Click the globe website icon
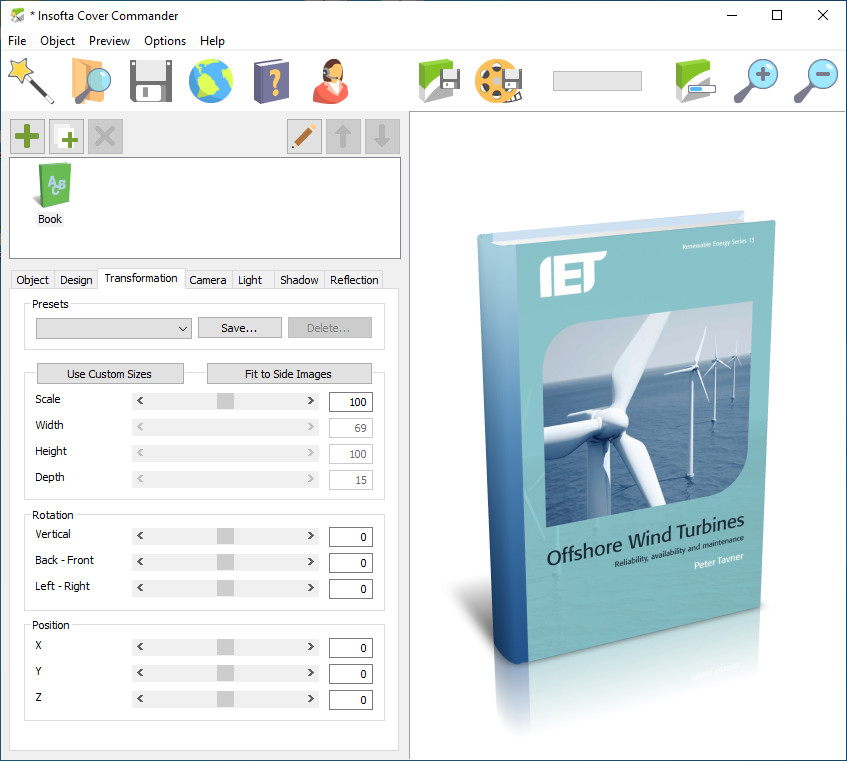The image size is (847, 761). click(x=211, y=80)
